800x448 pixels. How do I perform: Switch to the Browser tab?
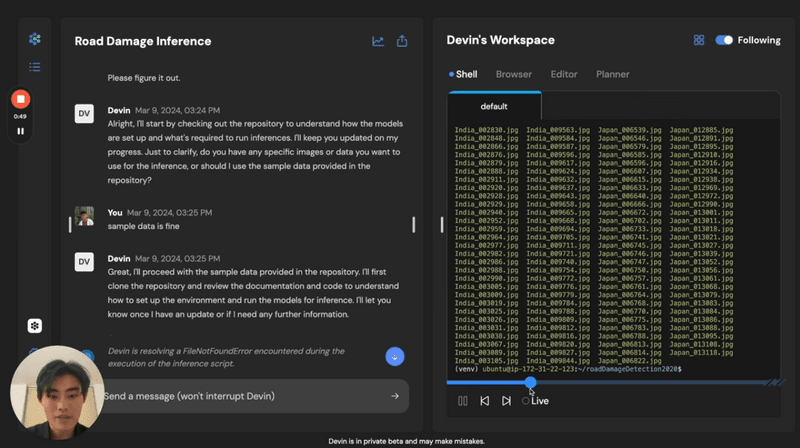pyautogui.click(x=514, y=74)
